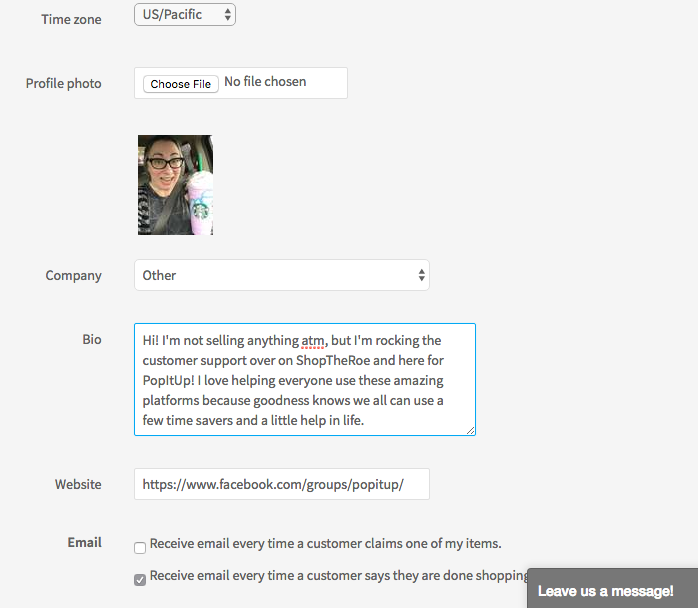Screen dimensions: 698x608
Task: Click the underlined word 'atm' in the bio
Action: click(x=312, y=341)
